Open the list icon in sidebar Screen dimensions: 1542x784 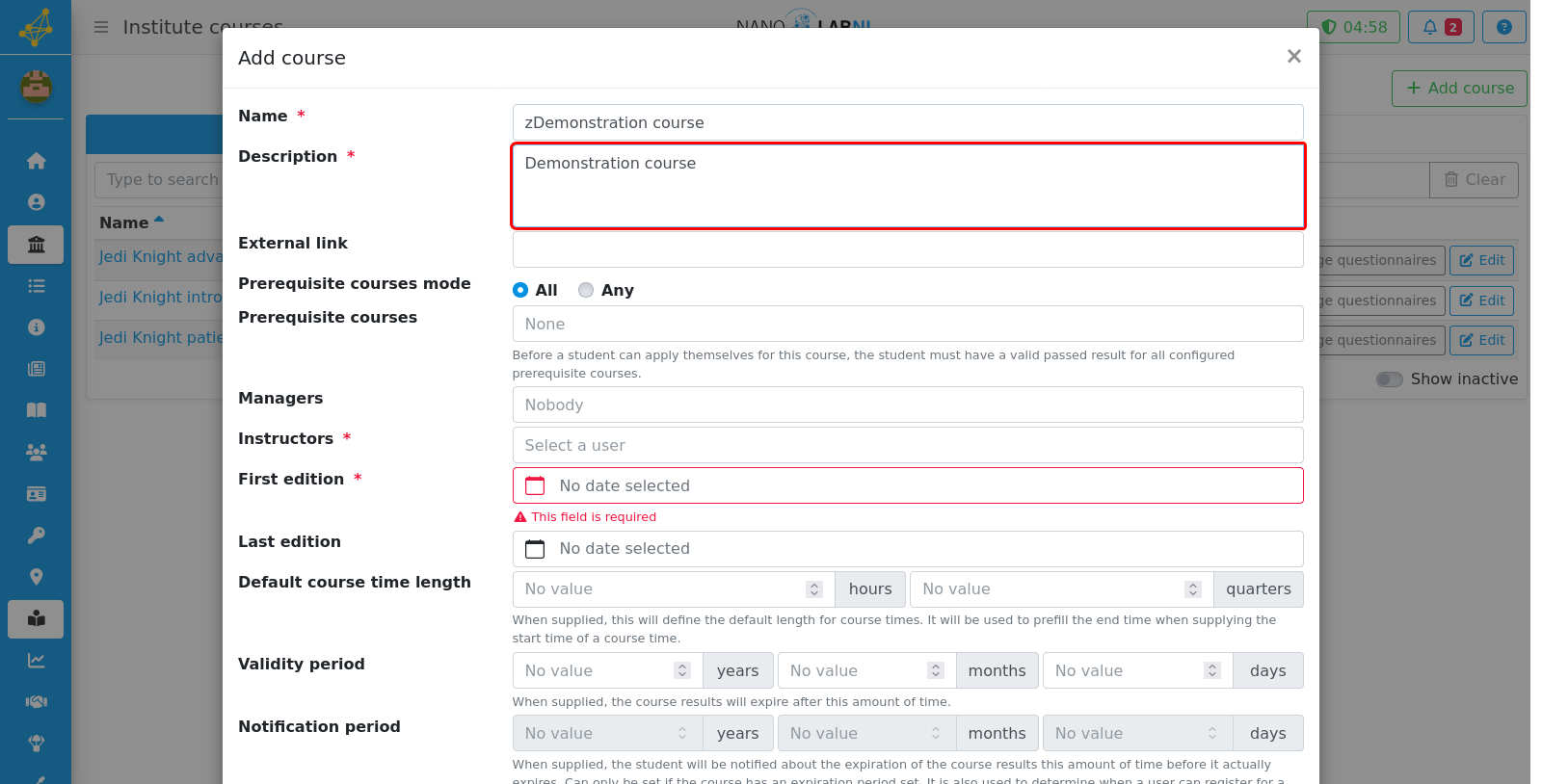[36, 286]
